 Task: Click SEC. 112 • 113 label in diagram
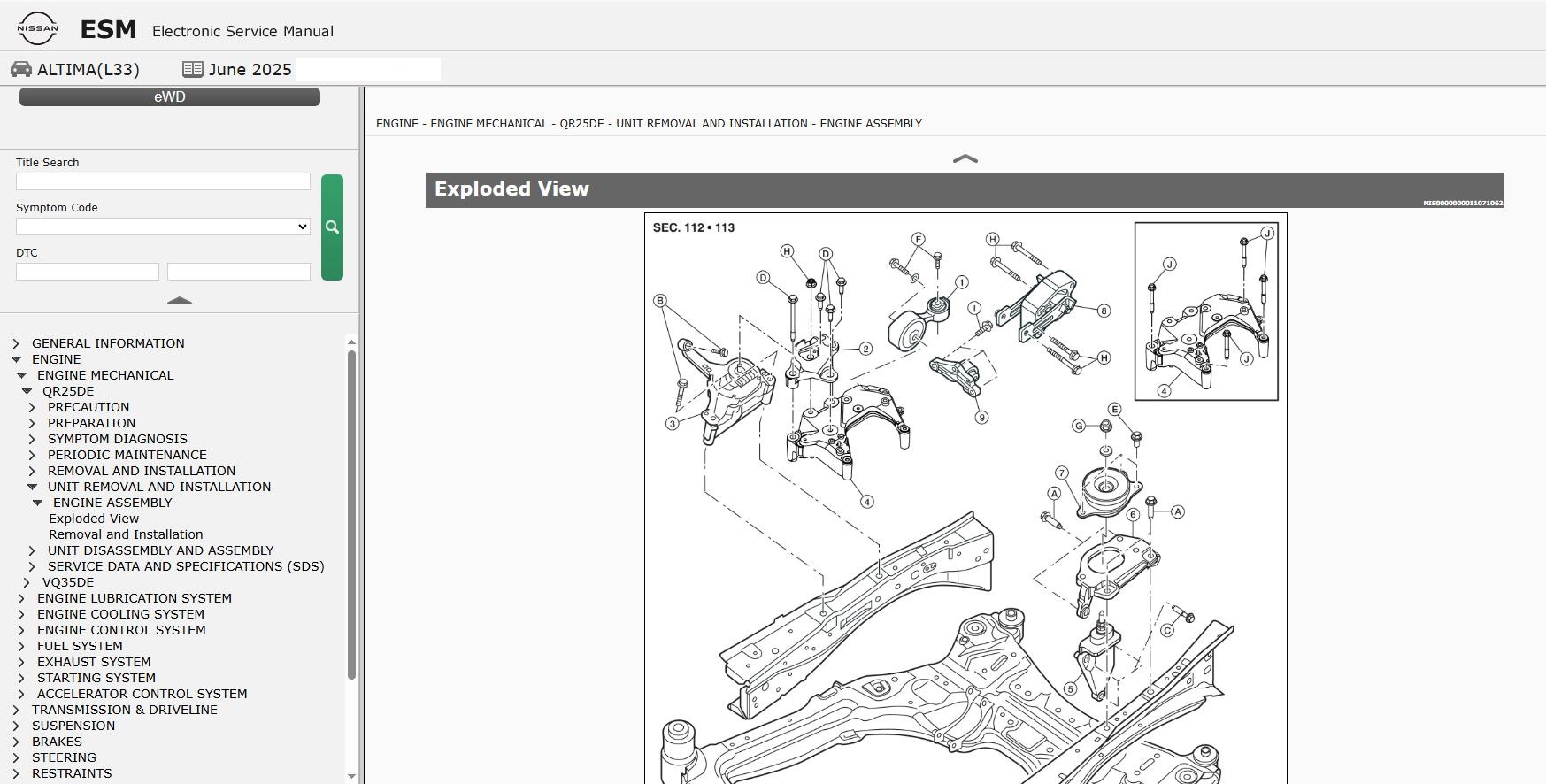pos(694,227)
